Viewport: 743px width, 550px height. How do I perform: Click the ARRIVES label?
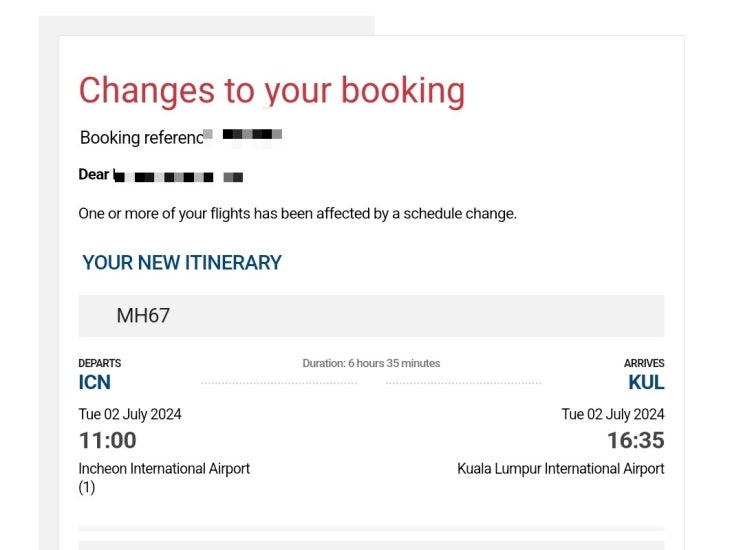644,363
